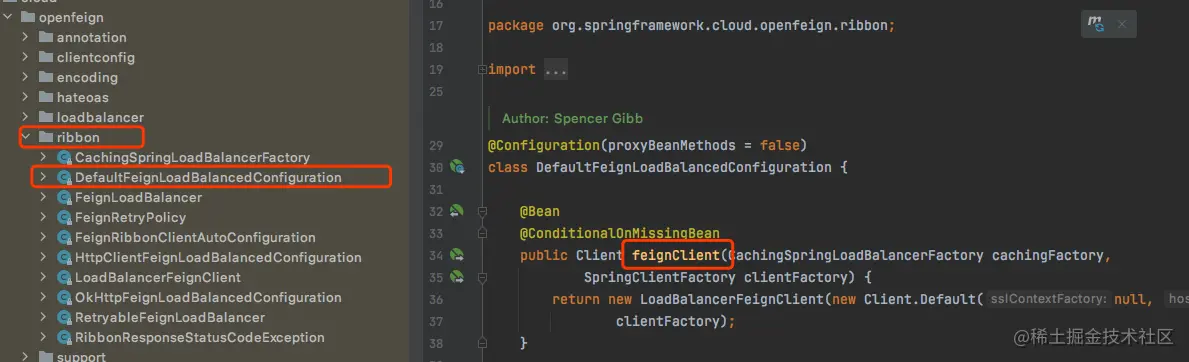This screenshot has width=1189, height=362.
Task: Click the HttpClientFeignLoadBalancedConfiguration class icon
Action: point(64,257)
